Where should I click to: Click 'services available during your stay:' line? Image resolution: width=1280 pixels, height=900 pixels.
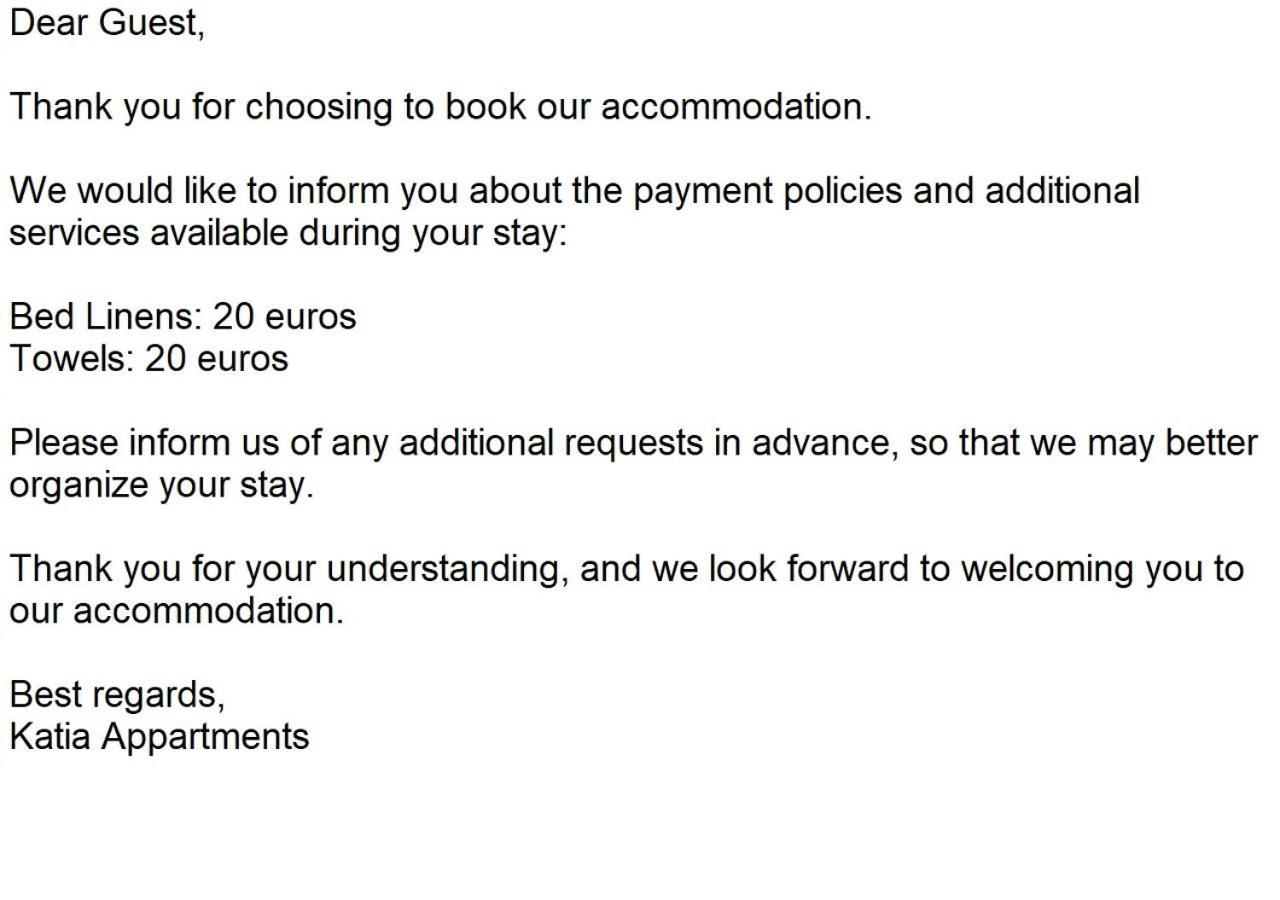(x=288, y=233)
